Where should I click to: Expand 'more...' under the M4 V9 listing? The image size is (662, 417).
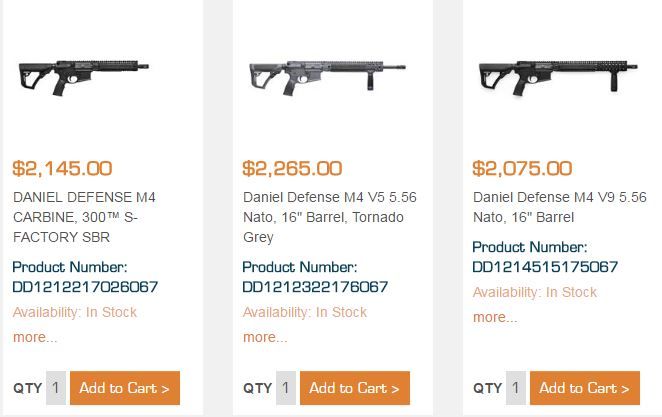(495, 317)
